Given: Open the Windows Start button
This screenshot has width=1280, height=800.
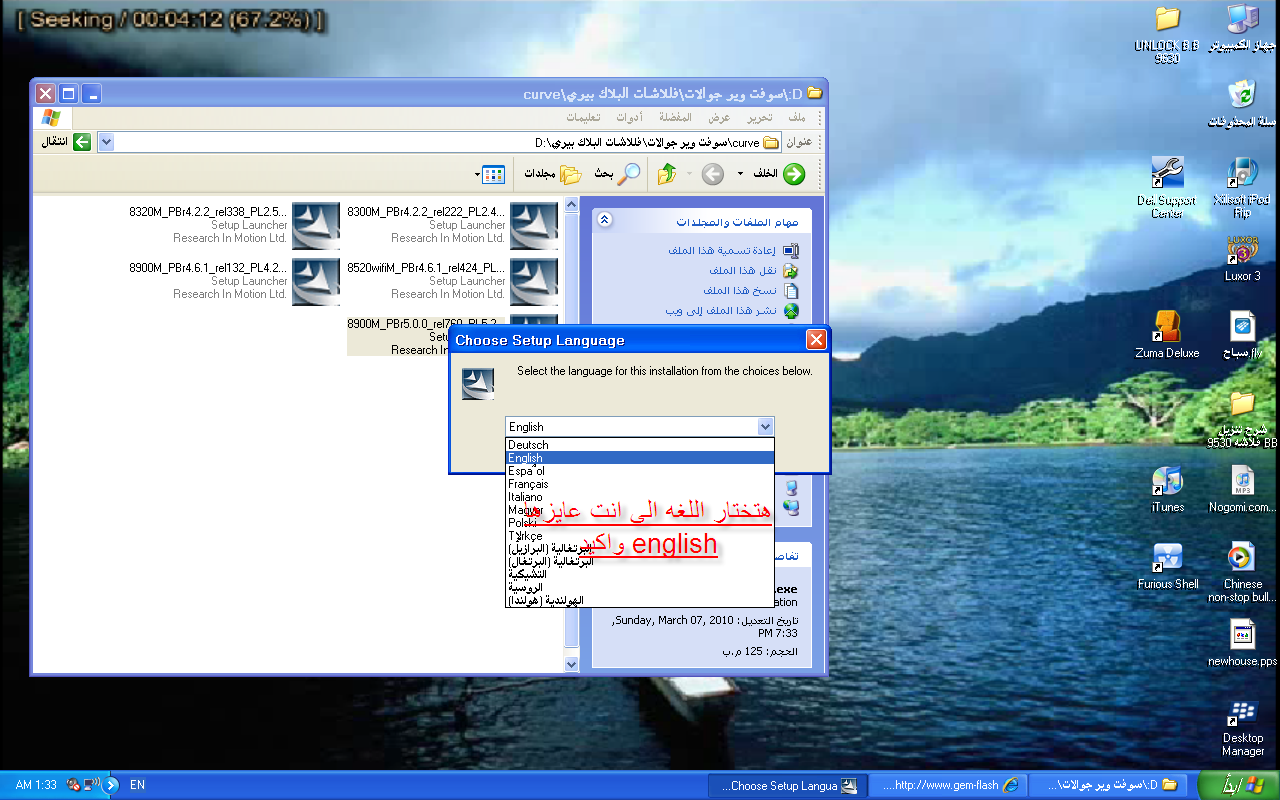Looking at the screenshot, I should click(1240, 785).
